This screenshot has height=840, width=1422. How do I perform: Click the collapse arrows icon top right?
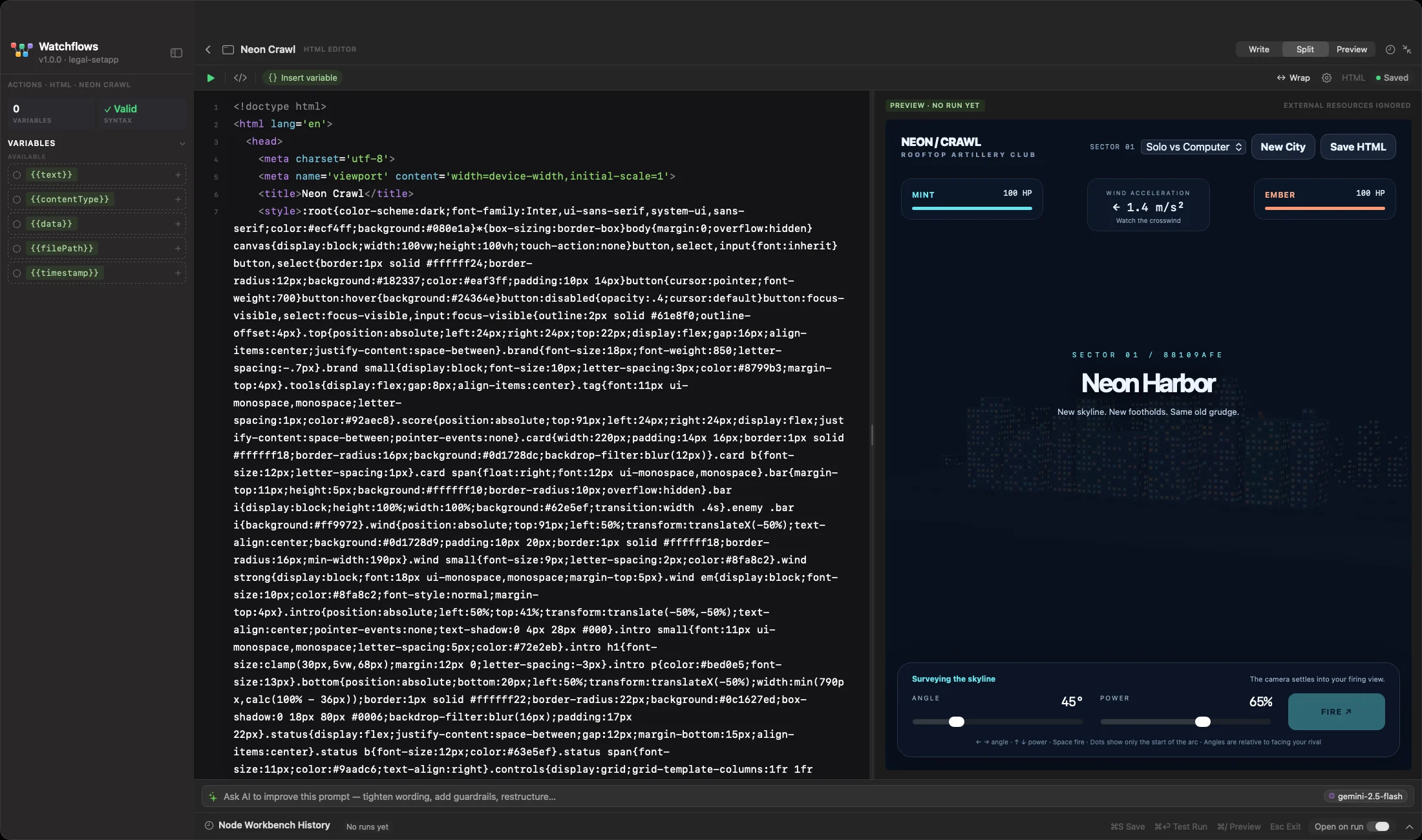pyautogui.click(x=1406, y=49)
